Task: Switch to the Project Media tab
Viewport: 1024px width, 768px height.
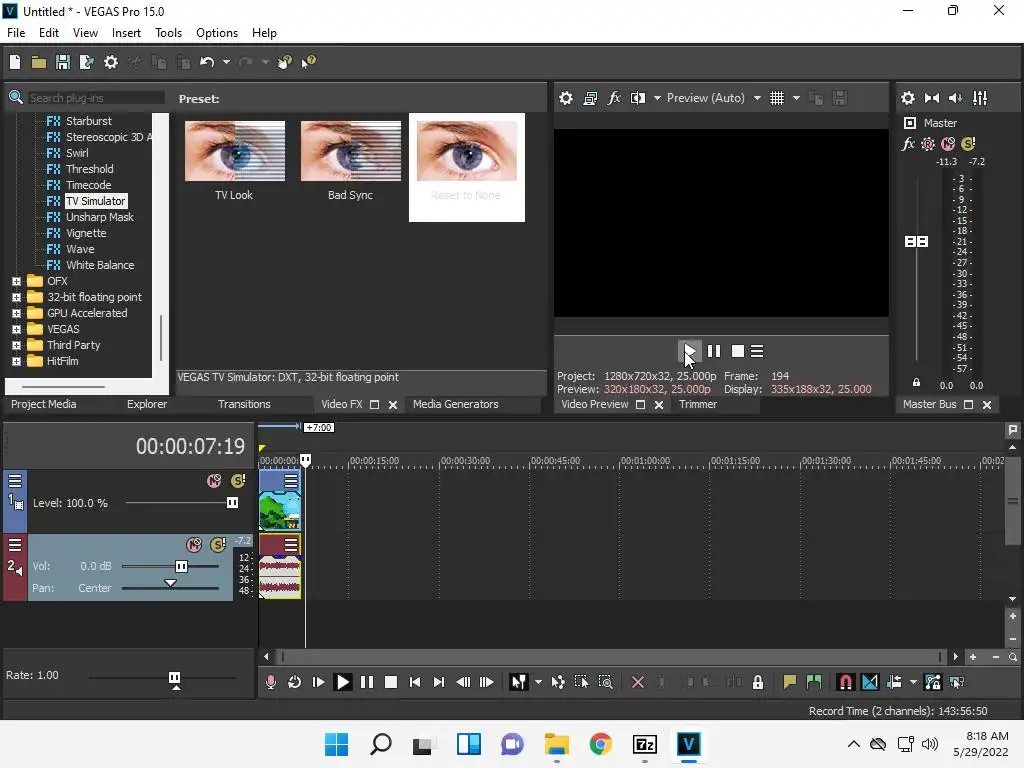Action: click(44, 404)
